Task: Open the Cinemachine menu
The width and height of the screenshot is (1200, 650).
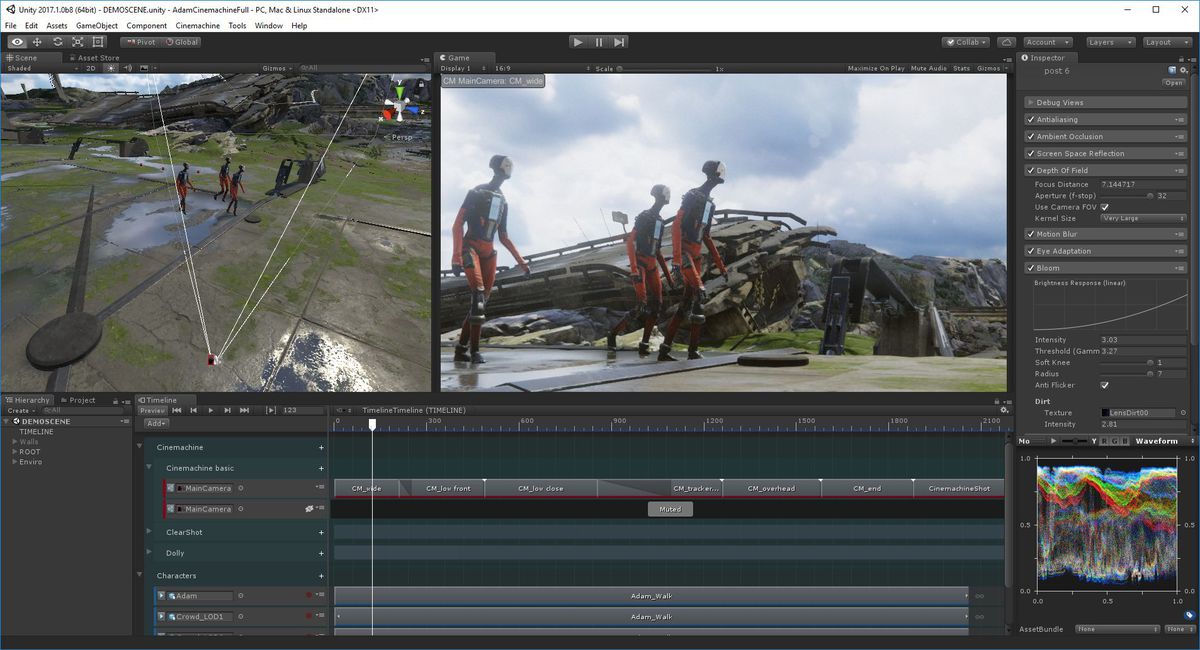Action: coord(198,25)
